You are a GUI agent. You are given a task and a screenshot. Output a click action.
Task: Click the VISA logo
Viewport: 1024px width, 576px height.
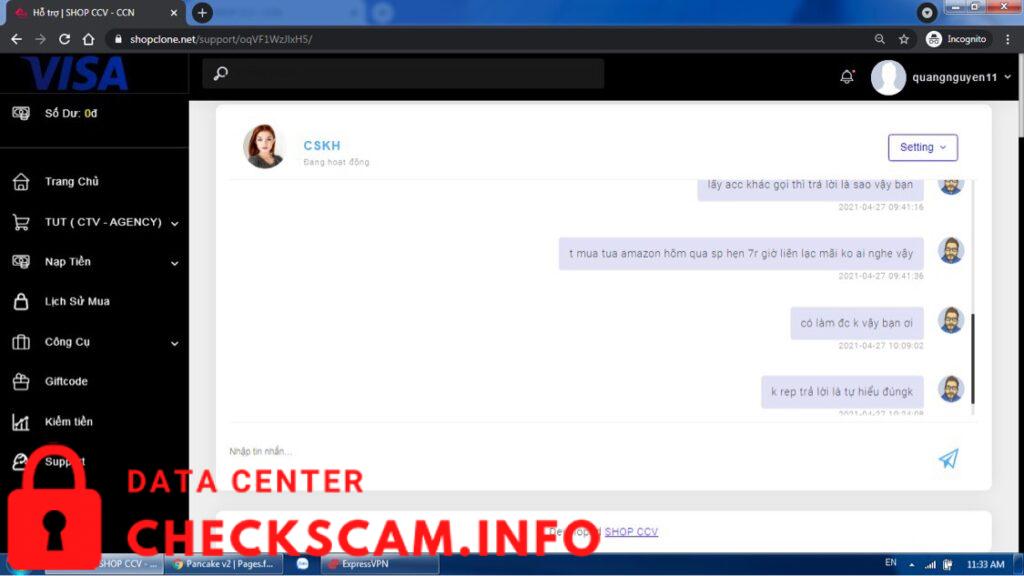75,73
